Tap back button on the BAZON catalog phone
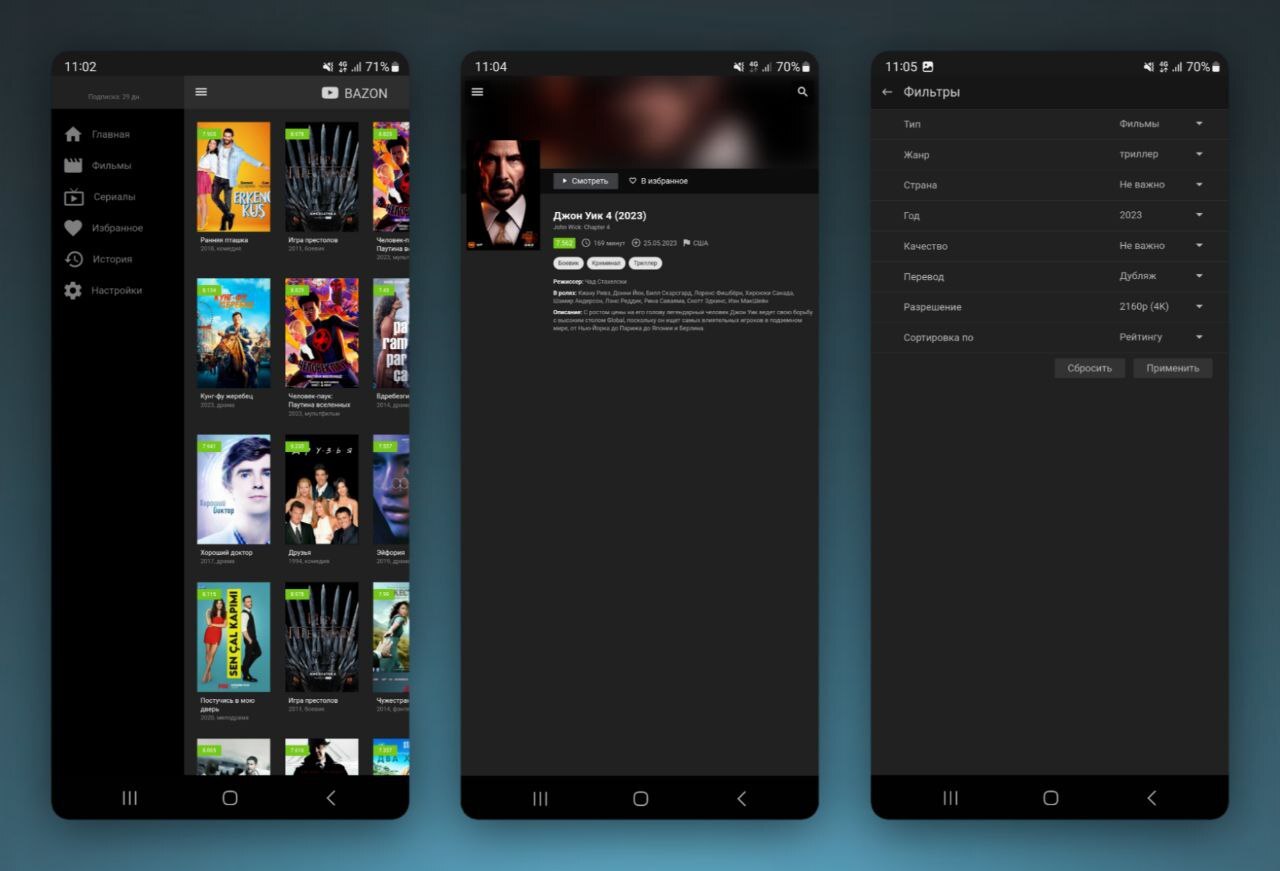Image resolution: width=1280 pixels, height=871 pixels. 331,798
